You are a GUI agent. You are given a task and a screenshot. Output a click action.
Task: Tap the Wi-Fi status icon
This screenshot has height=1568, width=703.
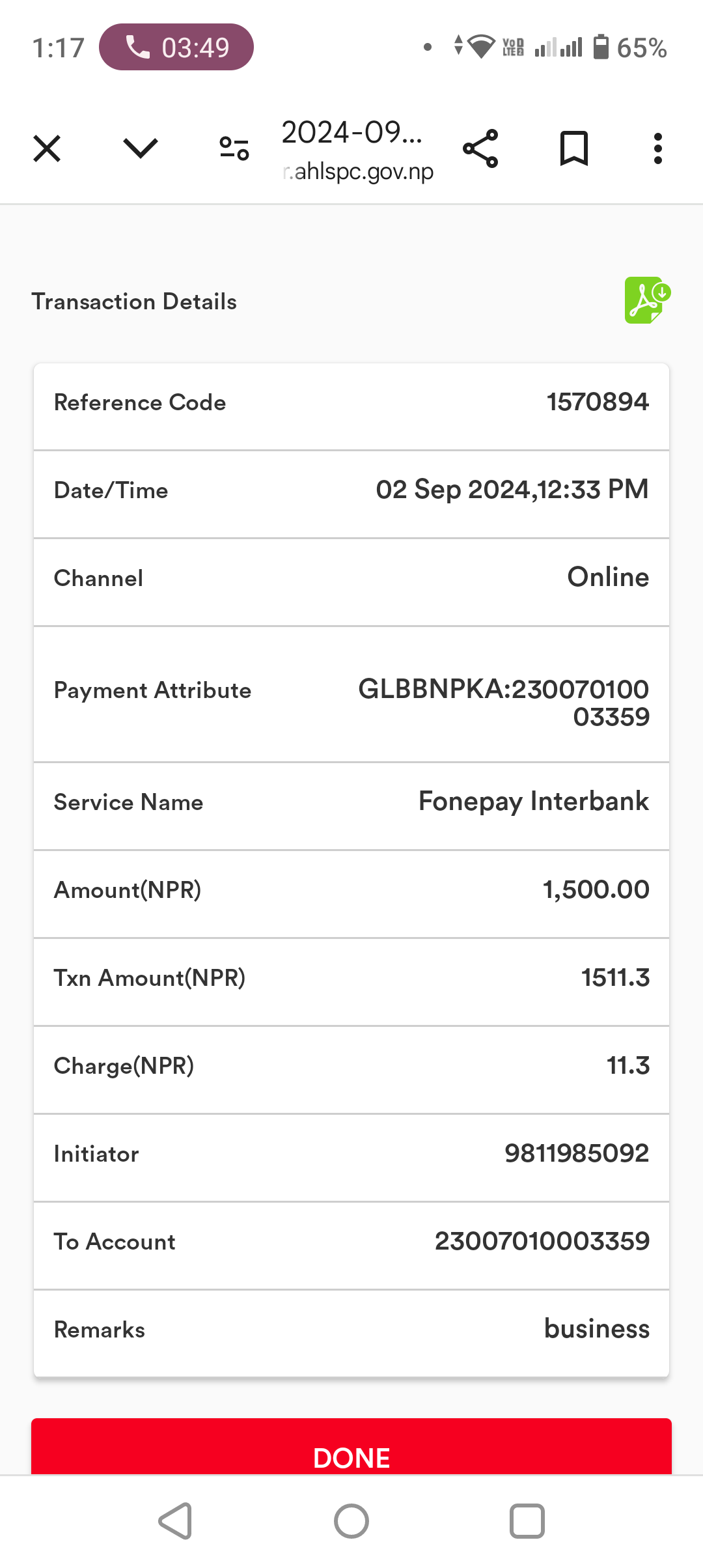click(482, 47)
